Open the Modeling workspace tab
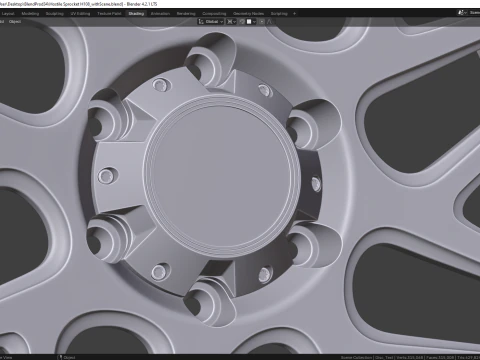480x360 pixels. (30, 14)
